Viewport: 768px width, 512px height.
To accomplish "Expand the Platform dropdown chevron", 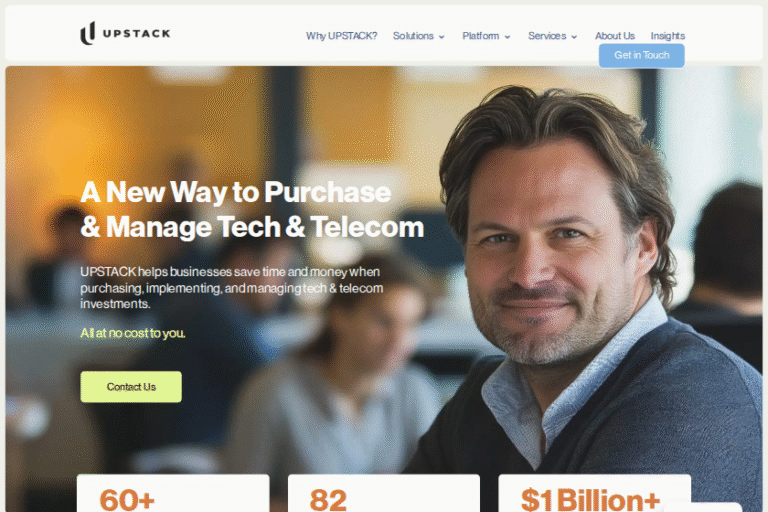I will [507, 37].
